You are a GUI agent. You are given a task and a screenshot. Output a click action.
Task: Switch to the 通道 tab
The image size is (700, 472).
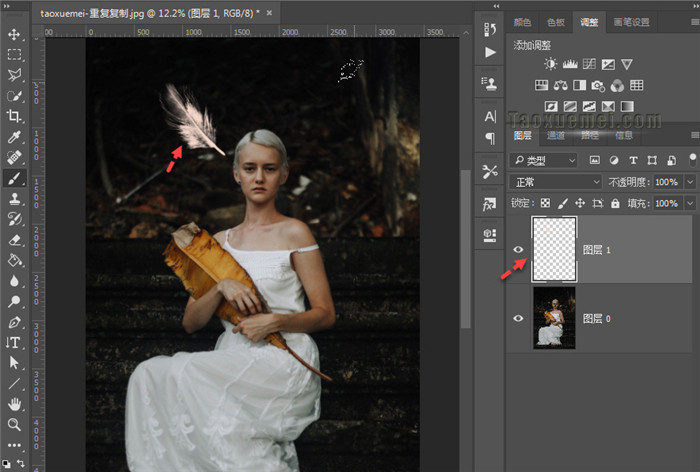556,135
